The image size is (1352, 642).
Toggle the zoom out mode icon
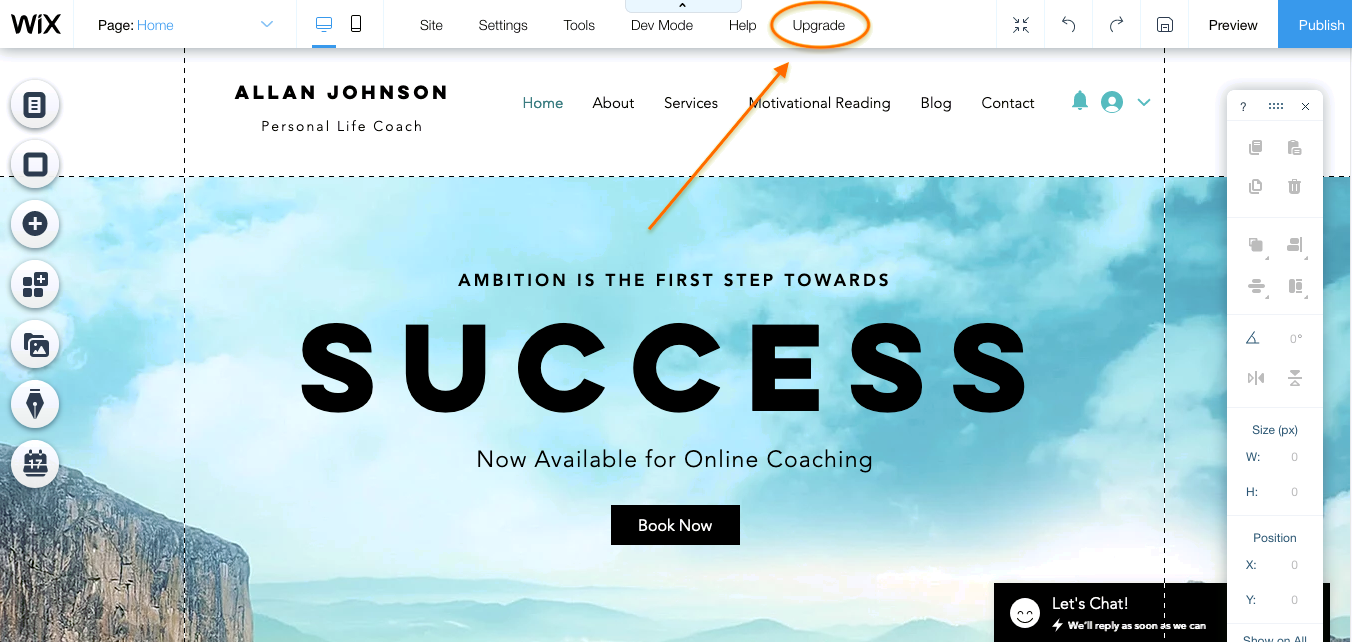click(1021, 25)
